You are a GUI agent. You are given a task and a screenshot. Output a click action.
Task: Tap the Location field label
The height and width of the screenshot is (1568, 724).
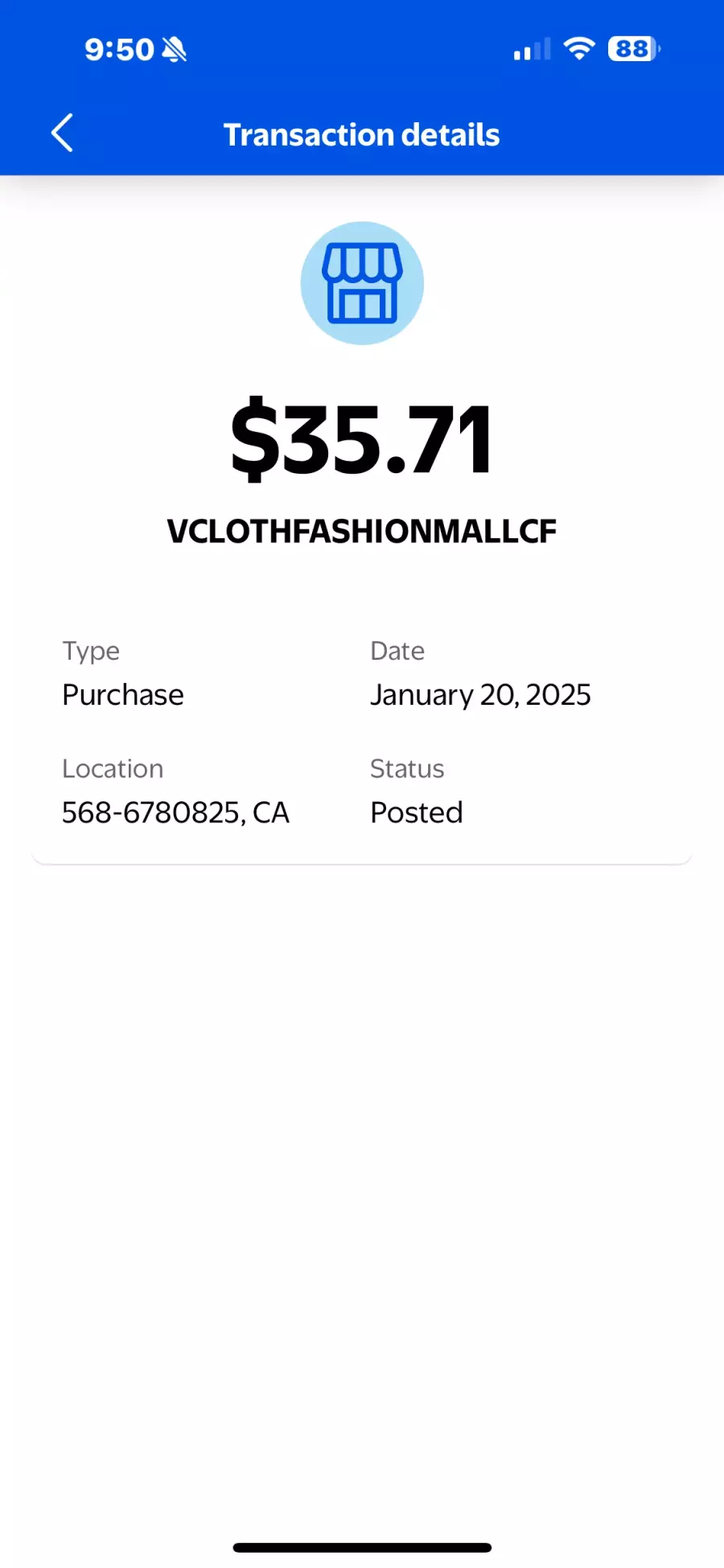[113, 769]
